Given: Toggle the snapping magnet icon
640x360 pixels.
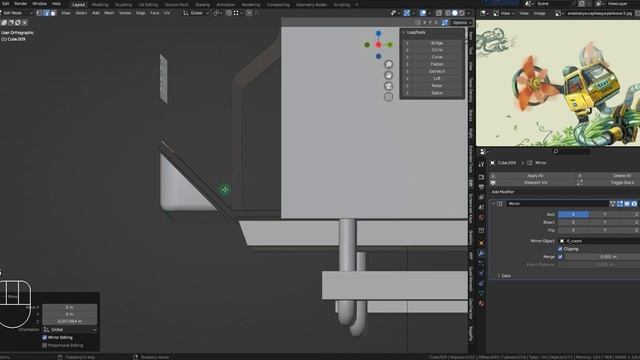Looking at the screenshot, I should tap(229, 13).
